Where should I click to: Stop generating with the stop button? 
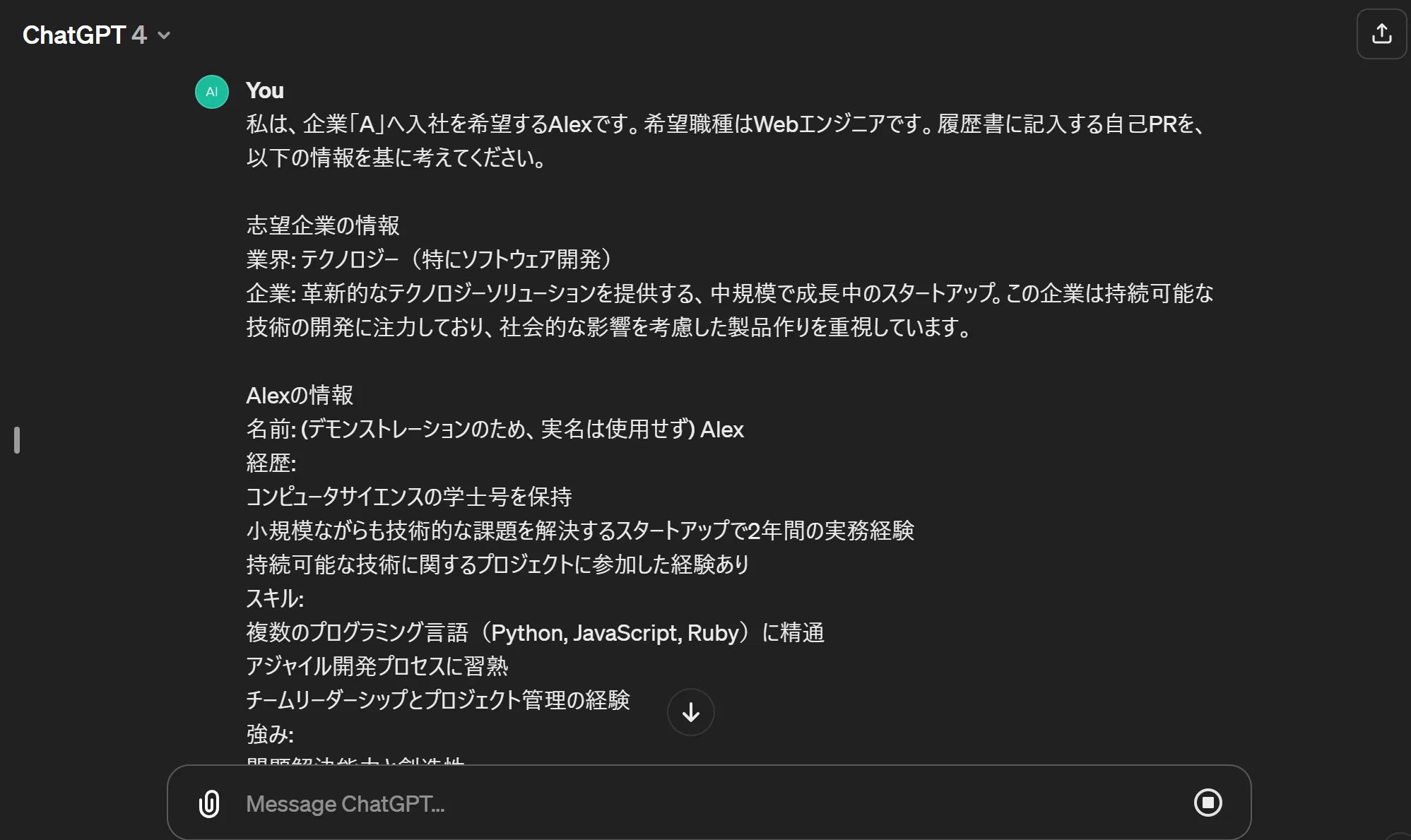point(1208,803)
